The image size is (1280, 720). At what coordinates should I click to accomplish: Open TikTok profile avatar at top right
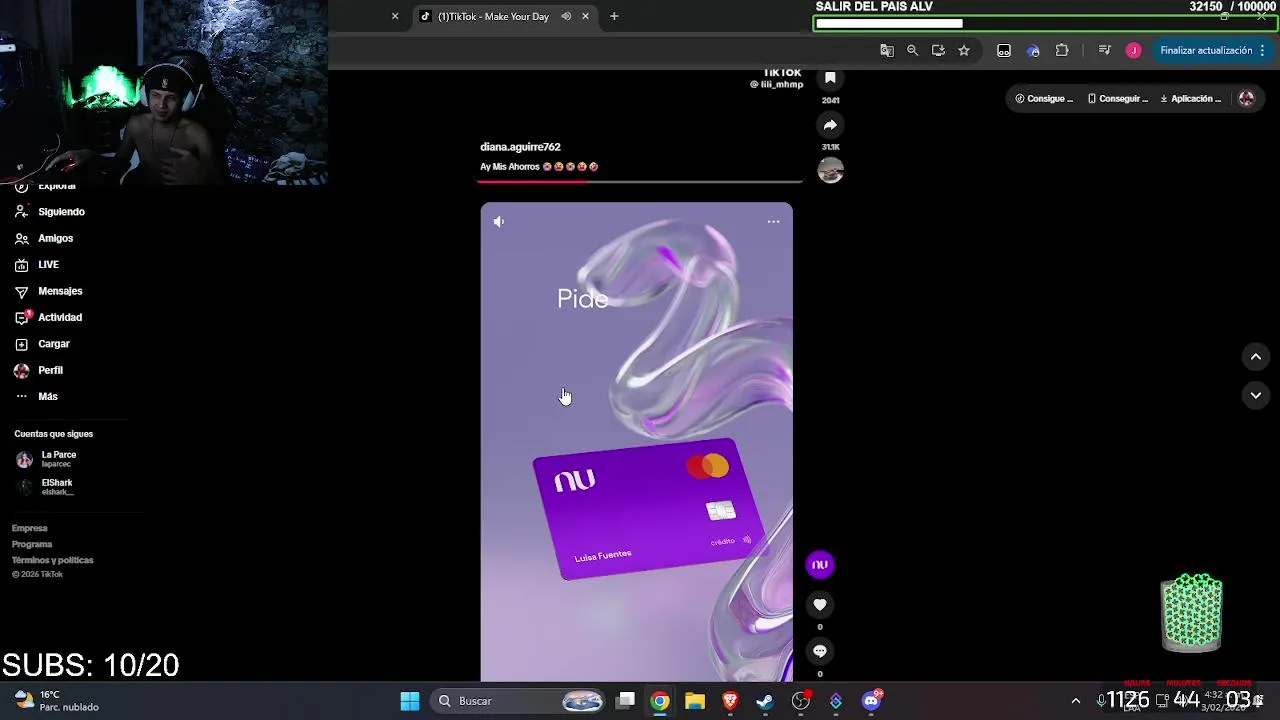tap(1246, 99)
